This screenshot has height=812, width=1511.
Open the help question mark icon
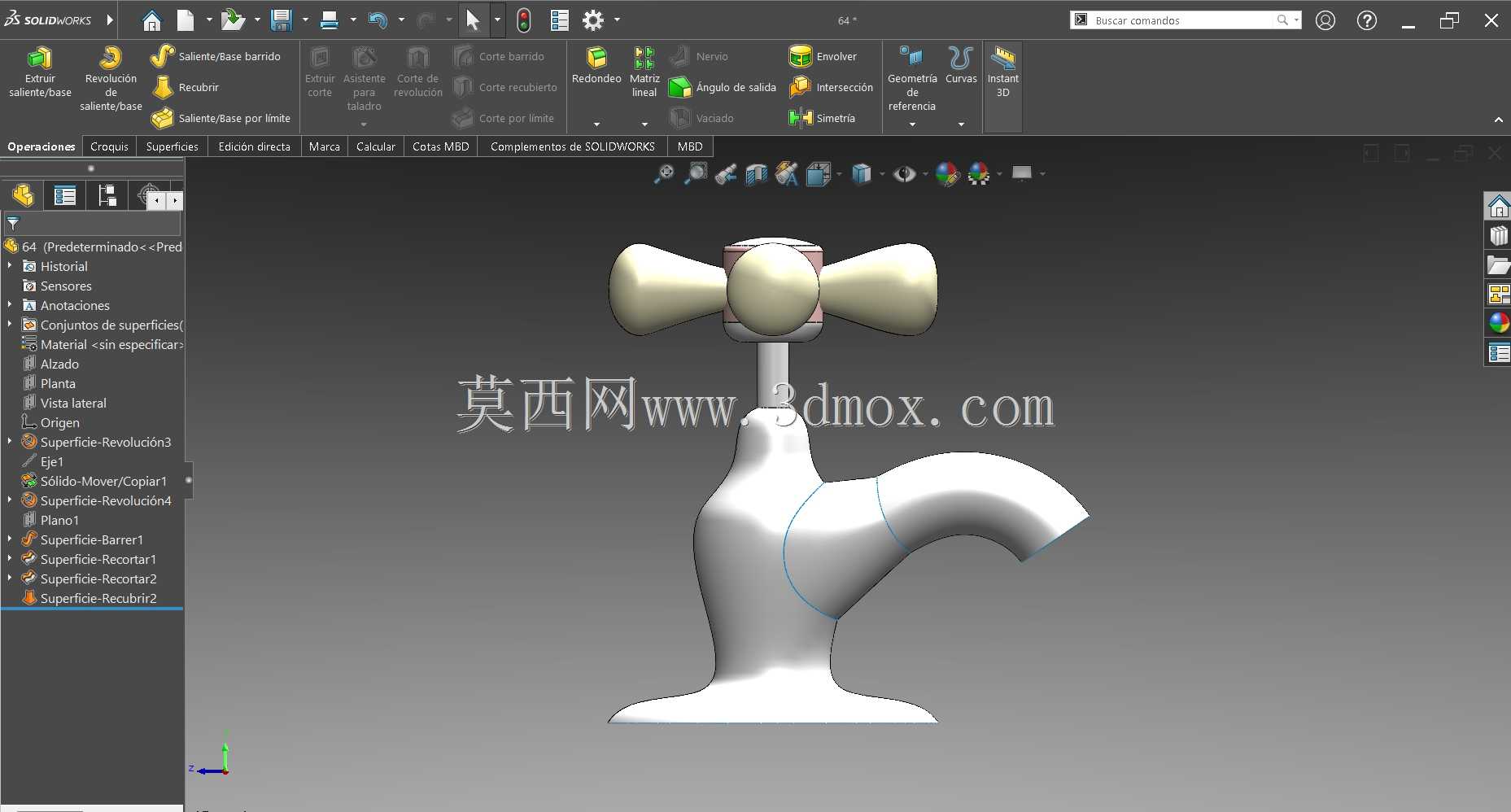click(x=1367, y=20)
